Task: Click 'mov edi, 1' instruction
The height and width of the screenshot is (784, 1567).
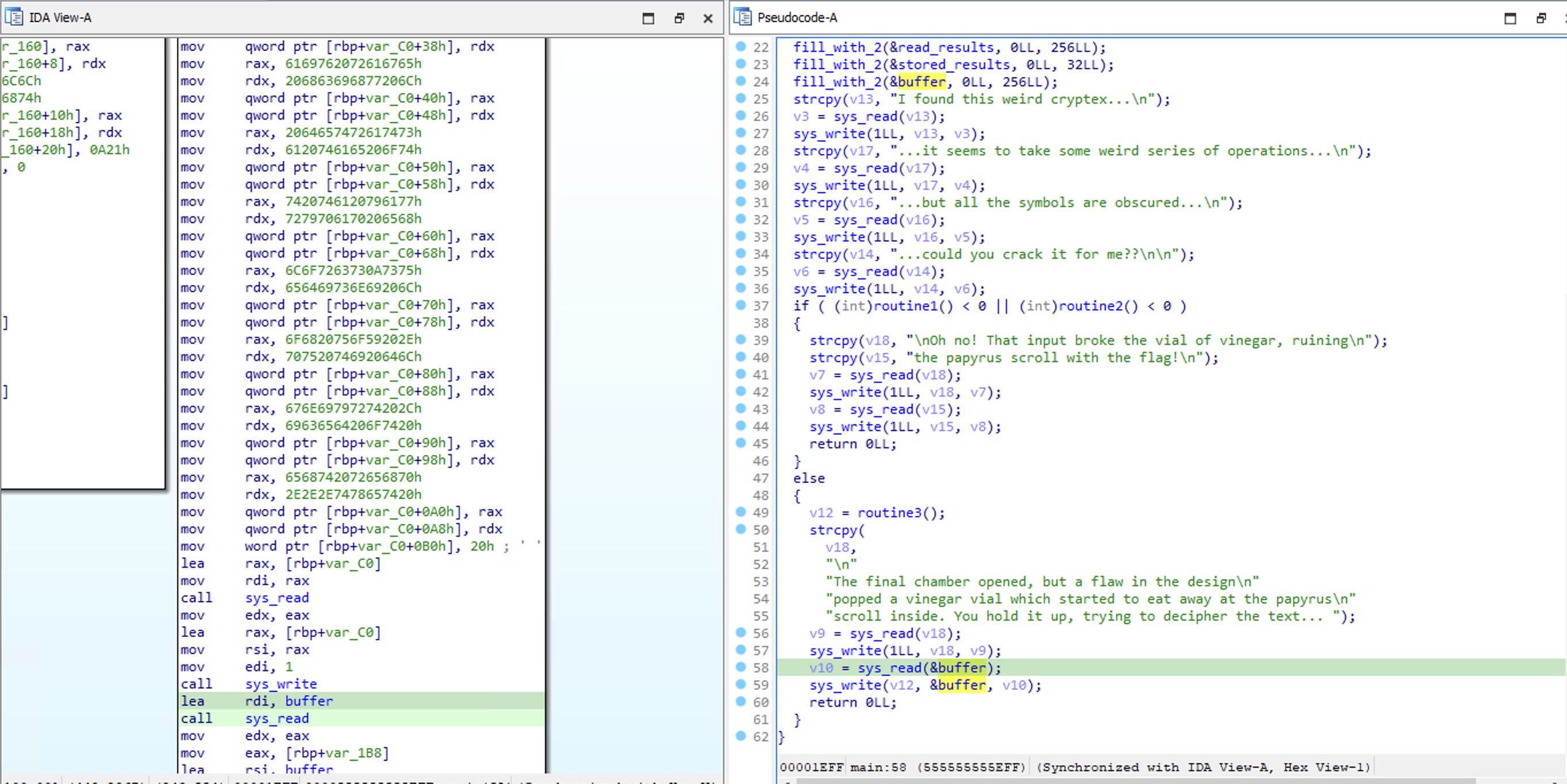Action: pyautogui.click(x=237, y=667)
